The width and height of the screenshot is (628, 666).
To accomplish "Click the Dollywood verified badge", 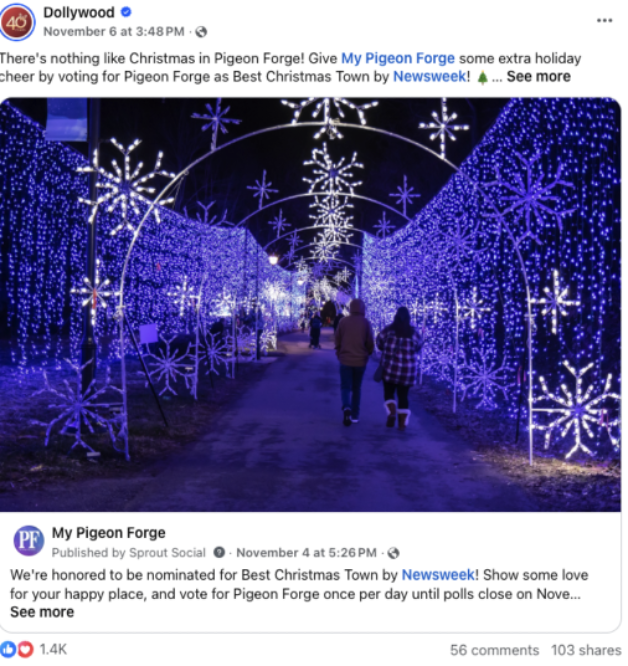I will coord(126,12).
